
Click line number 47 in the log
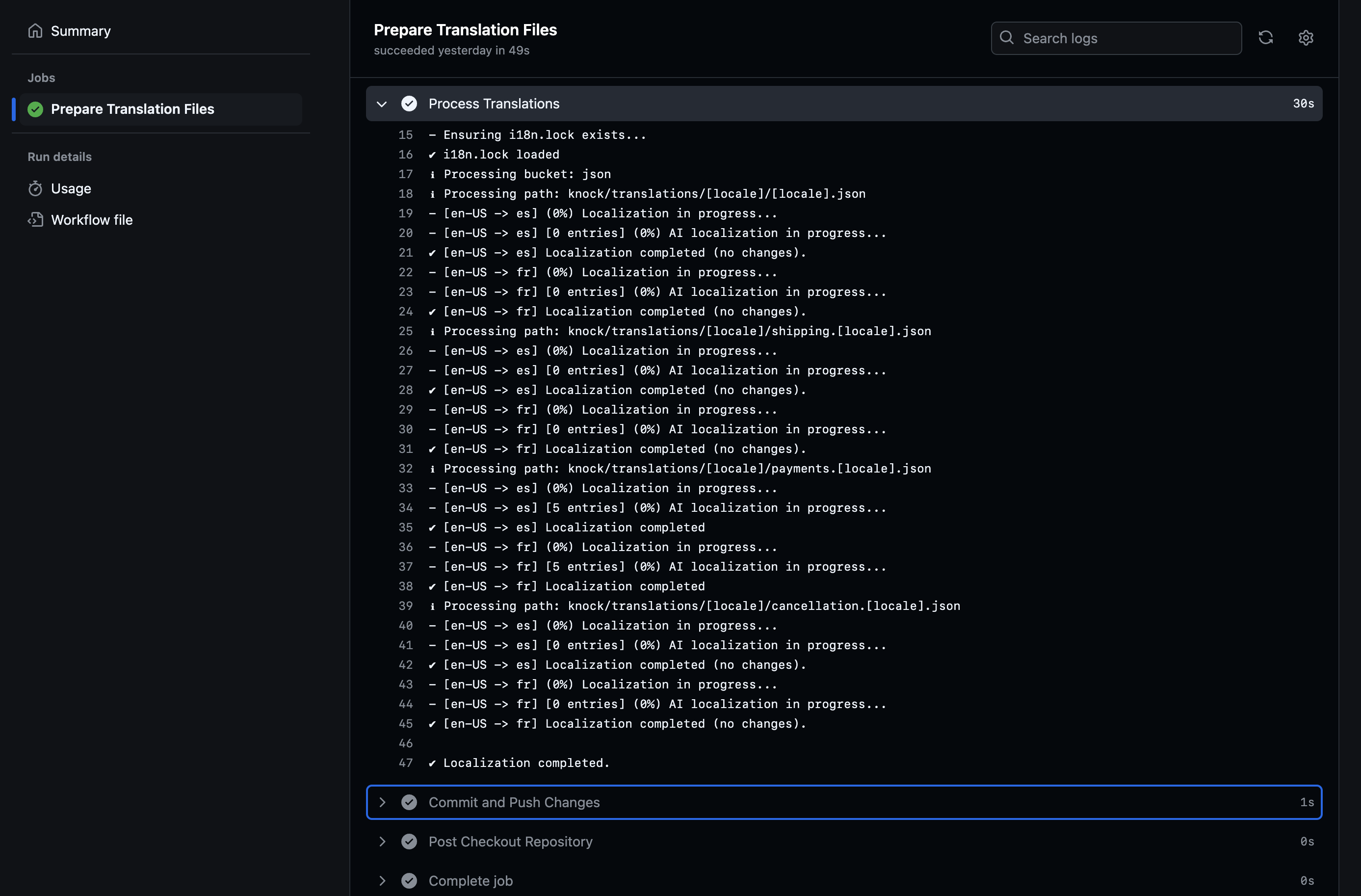coord(405,763)
